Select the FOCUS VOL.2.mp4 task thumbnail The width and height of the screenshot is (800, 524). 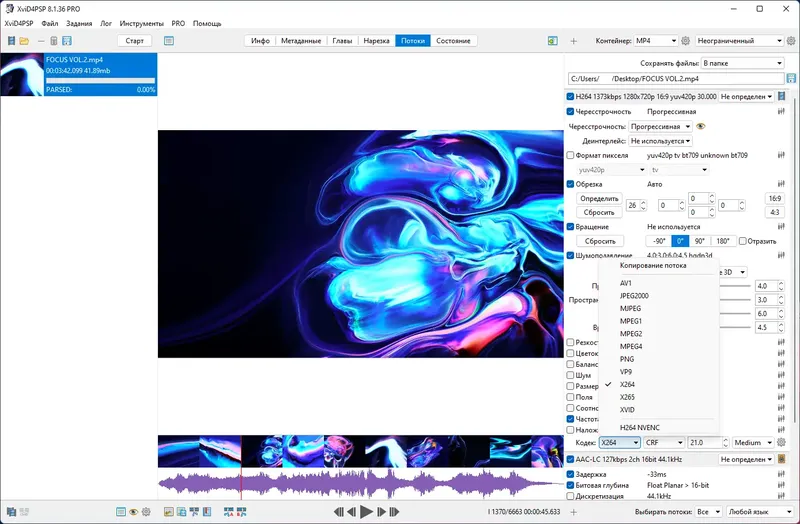click(22, 74)
